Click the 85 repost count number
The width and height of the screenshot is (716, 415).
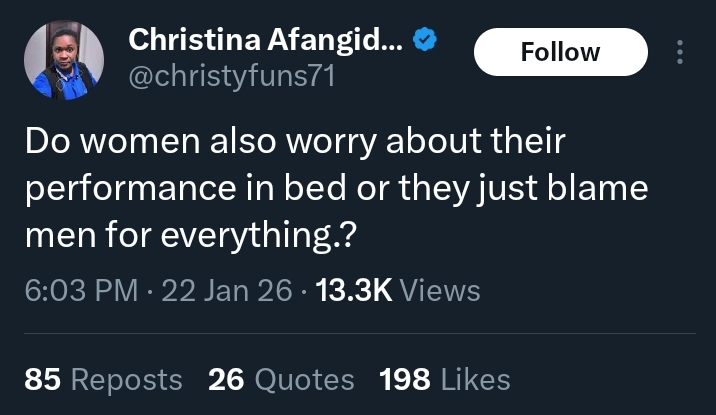pos(41,380)
